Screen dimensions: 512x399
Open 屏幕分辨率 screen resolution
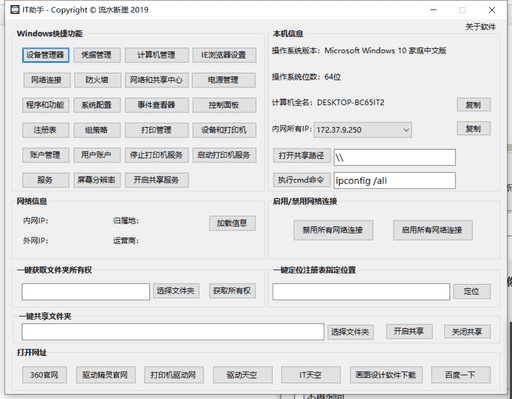pos(97,180)
